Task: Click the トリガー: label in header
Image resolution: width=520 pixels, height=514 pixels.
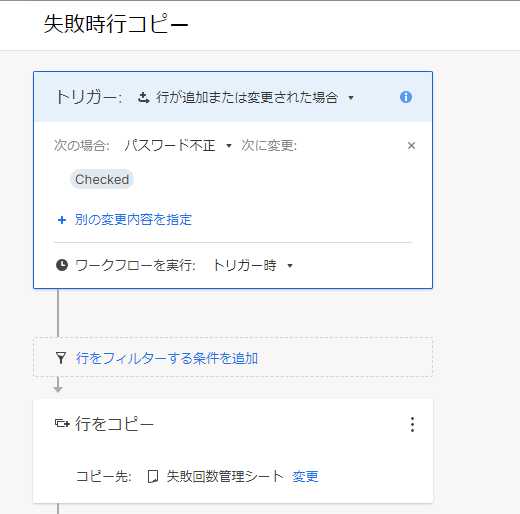Action: [89, 97]
